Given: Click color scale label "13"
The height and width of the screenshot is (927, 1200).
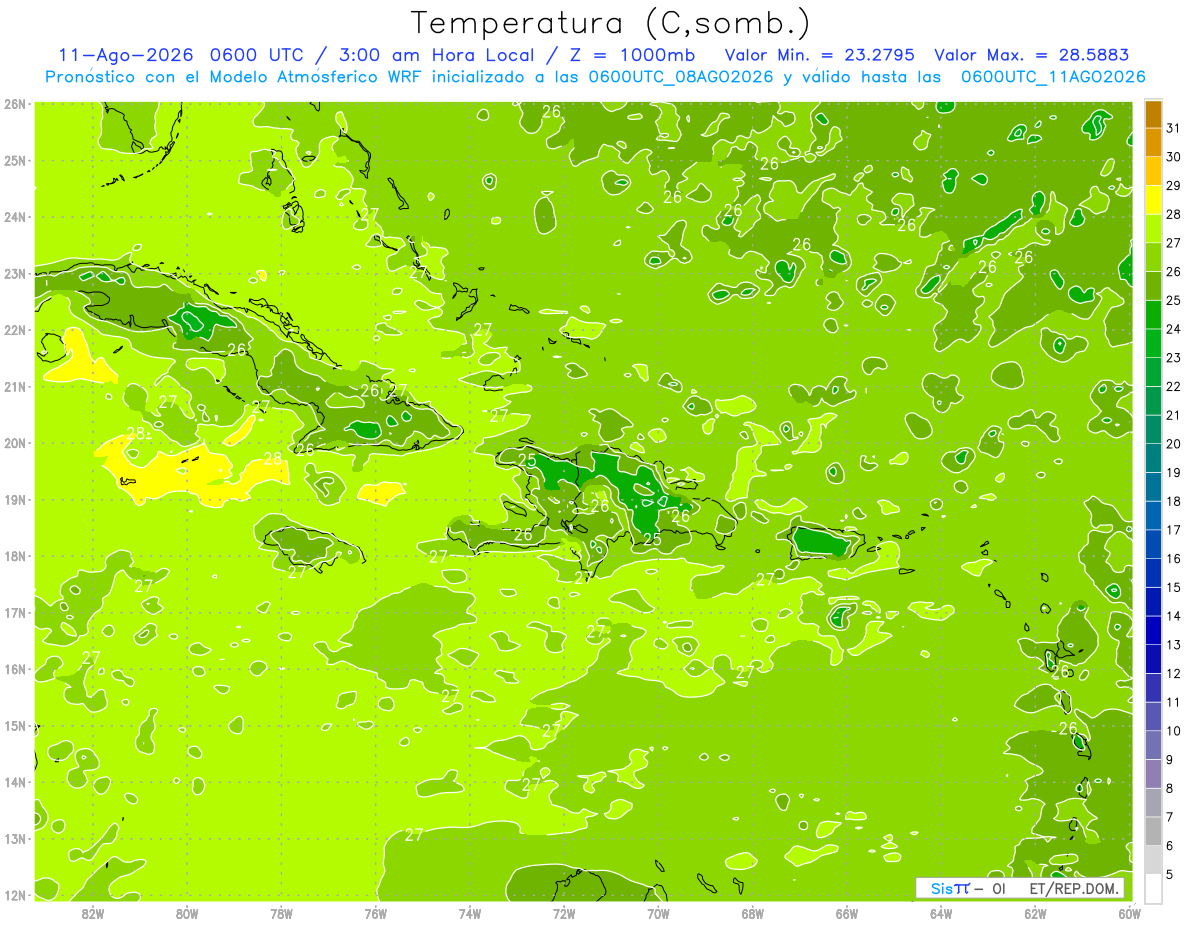Looking at the screenshot, I should pyautogui.click(x=1174, y=644).
